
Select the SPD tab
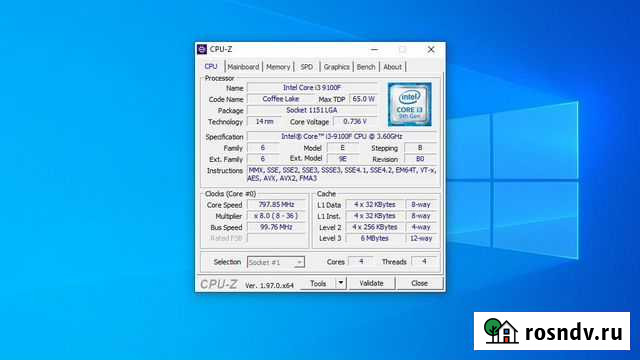click(x=307, y=67)
